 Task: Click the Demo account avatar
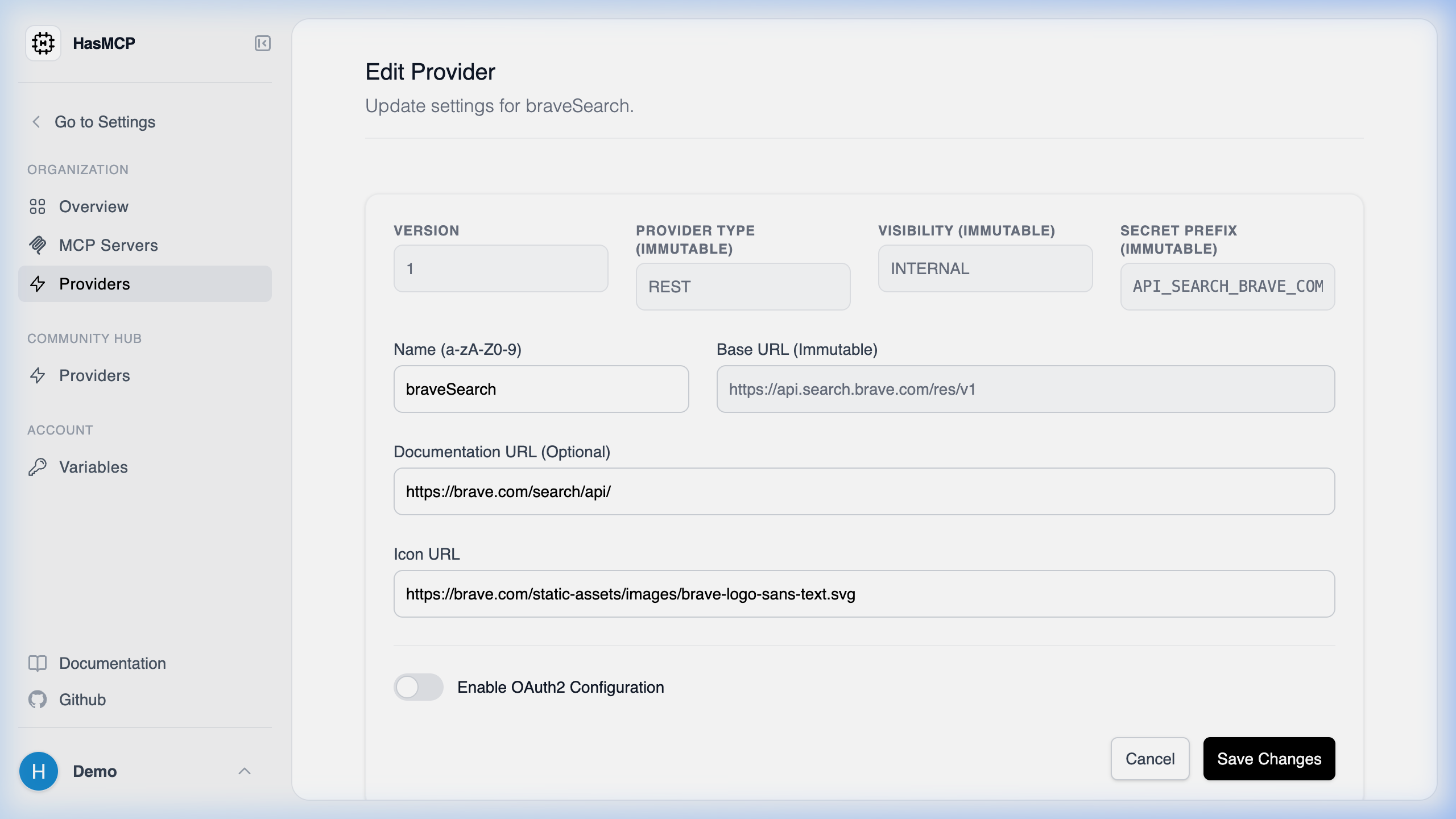(x=38, y=771)
